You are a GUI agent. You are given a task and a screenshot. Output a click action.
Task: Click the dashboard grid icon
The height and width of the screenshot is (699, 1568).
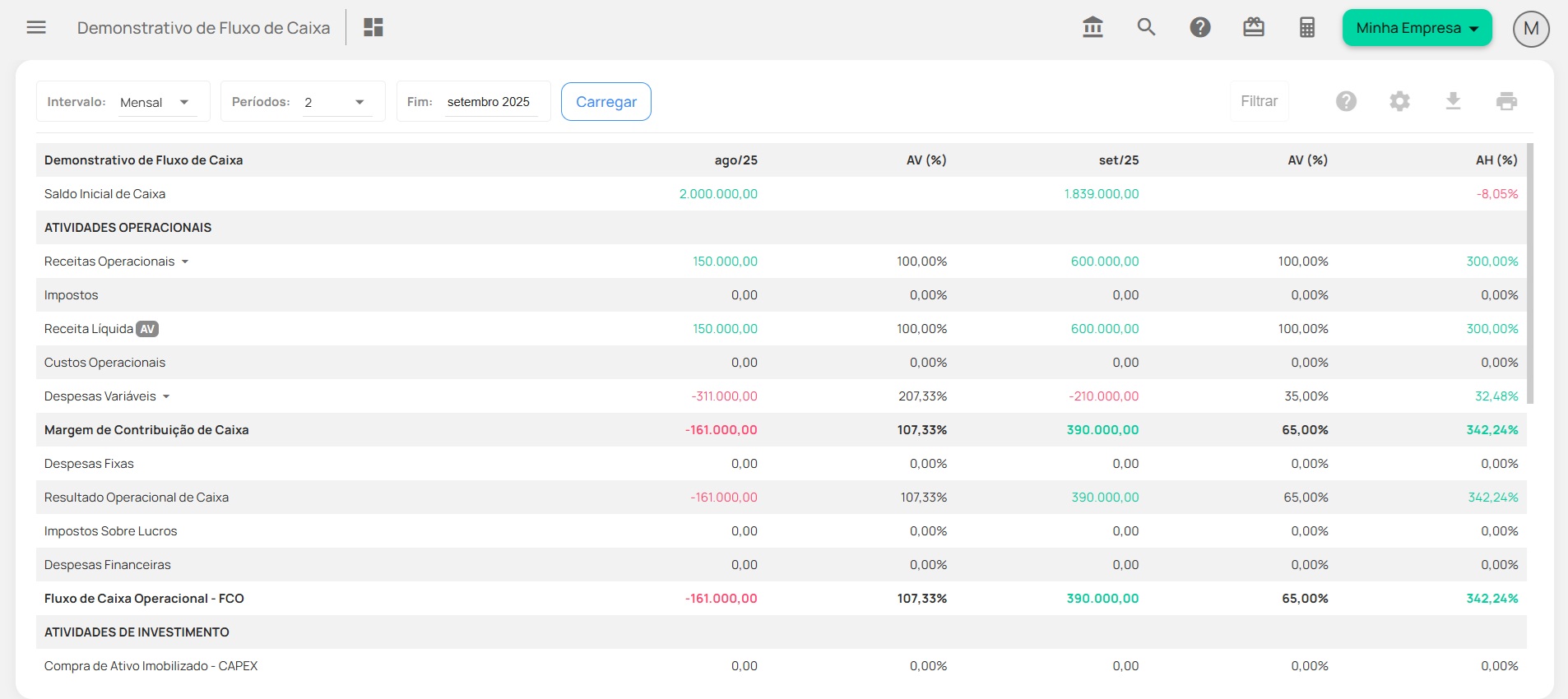click(373, 28)
